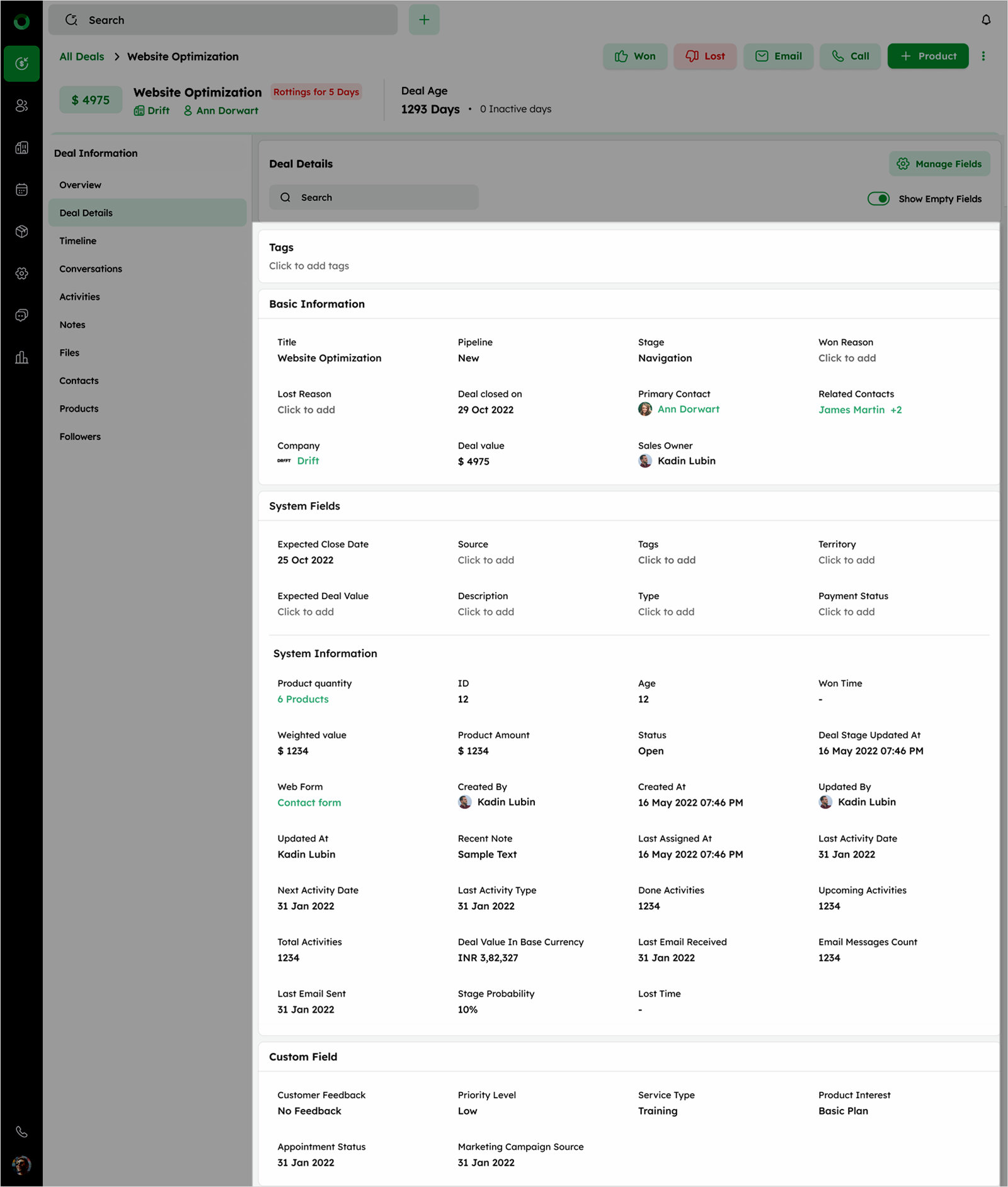1008x1187 pixels.
Task: Open the Deals icon in sidebar
Action: (x=21, y=64)
